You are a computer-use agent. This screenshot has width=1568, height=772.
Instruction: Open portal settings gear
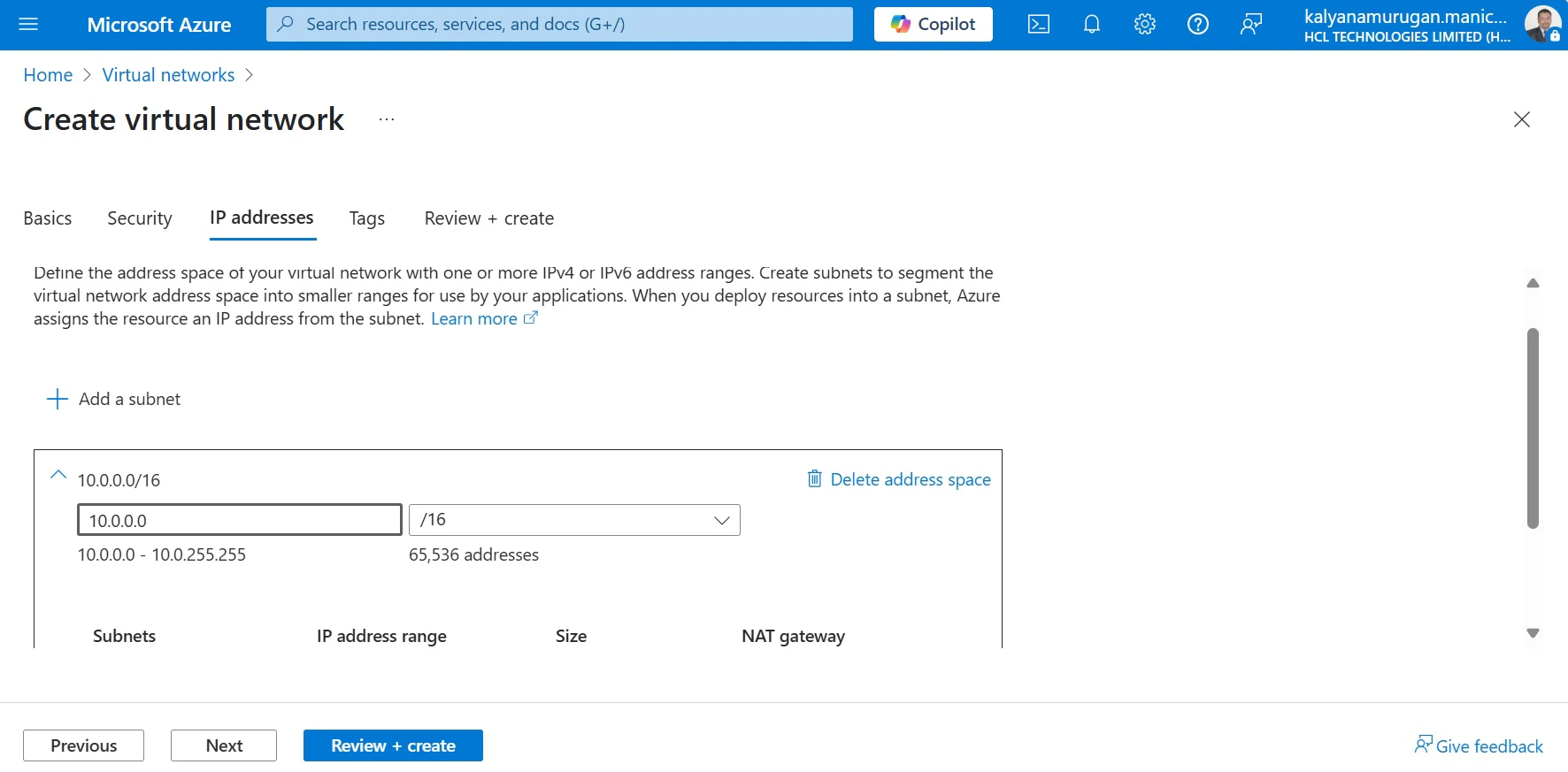click(x=1145, y=24)
